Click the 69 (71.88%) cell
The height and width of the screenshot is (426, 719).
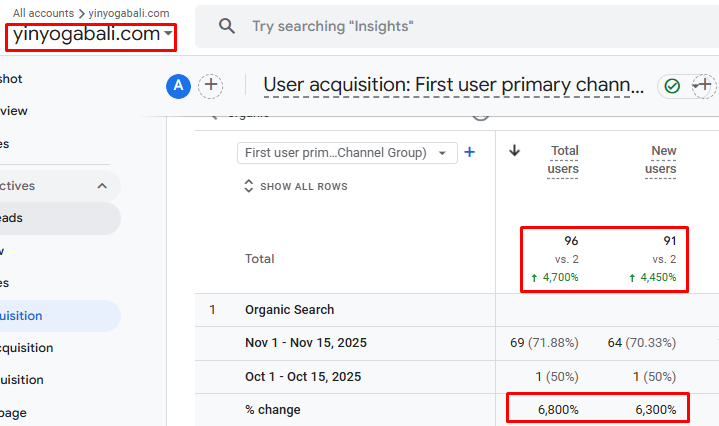pos(544,343)
